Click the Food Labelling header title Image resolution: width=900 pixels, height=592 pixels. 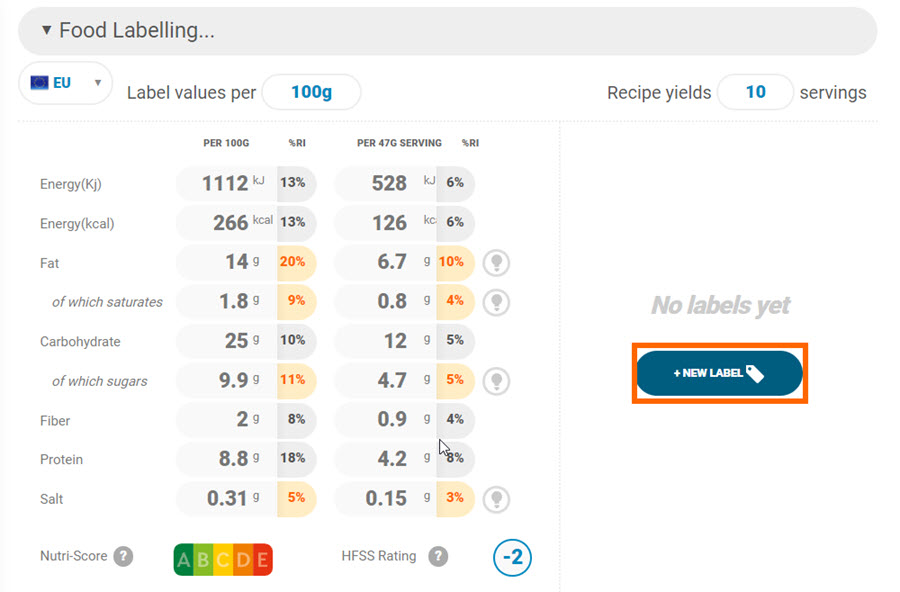tap(137, 30)
